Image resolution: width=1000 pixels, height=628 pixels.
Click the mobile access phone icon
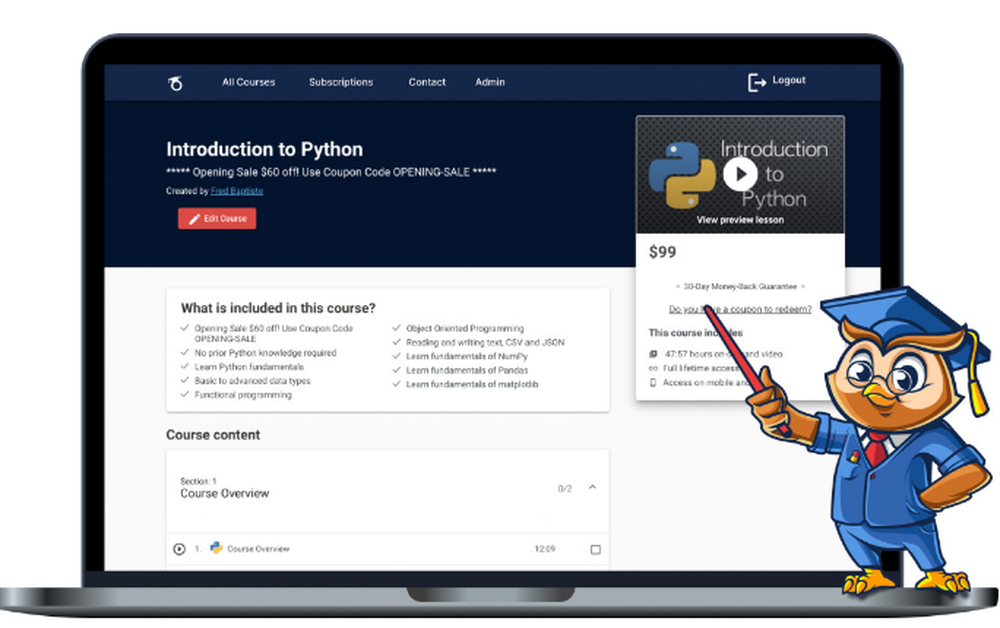[x=653, y=383]
